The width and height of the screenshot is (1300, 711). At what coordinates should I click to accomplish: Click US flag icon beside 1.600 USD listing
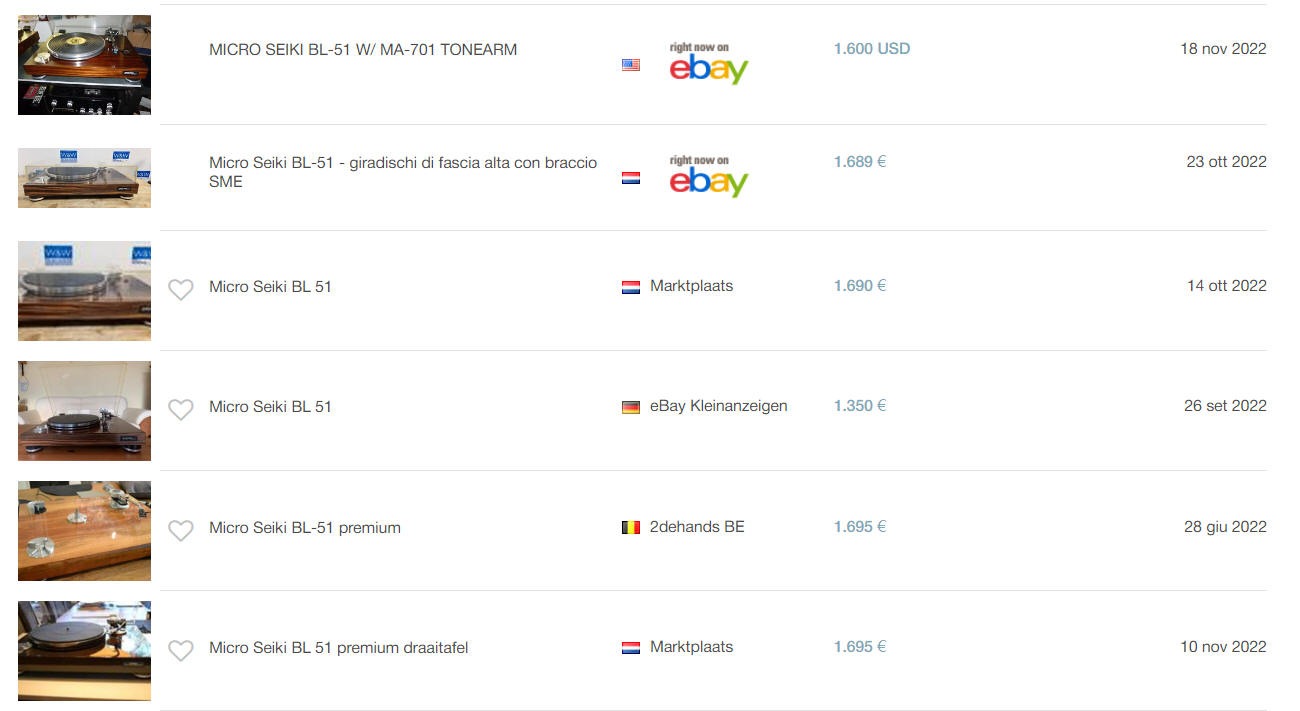click(x=631, y=65)
